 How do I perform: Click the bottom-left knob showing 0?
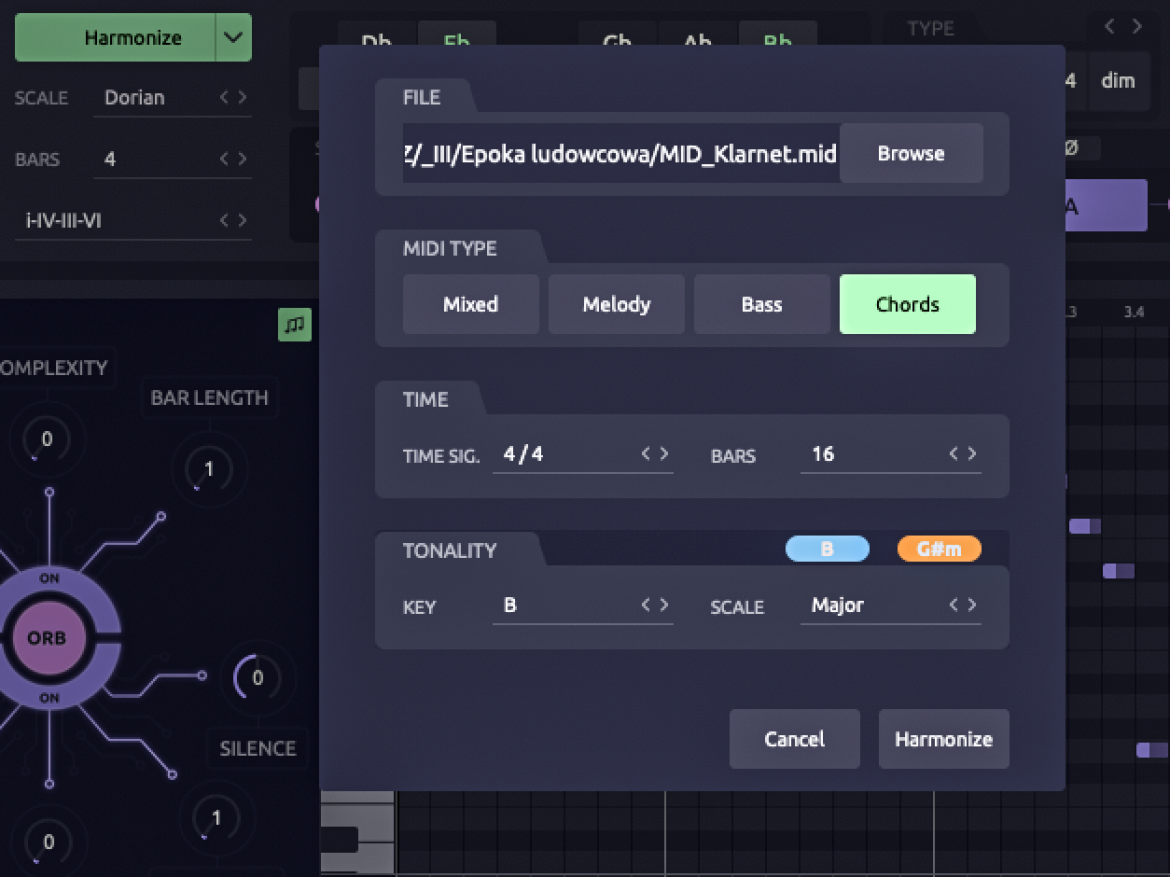(x=48, y=842)
